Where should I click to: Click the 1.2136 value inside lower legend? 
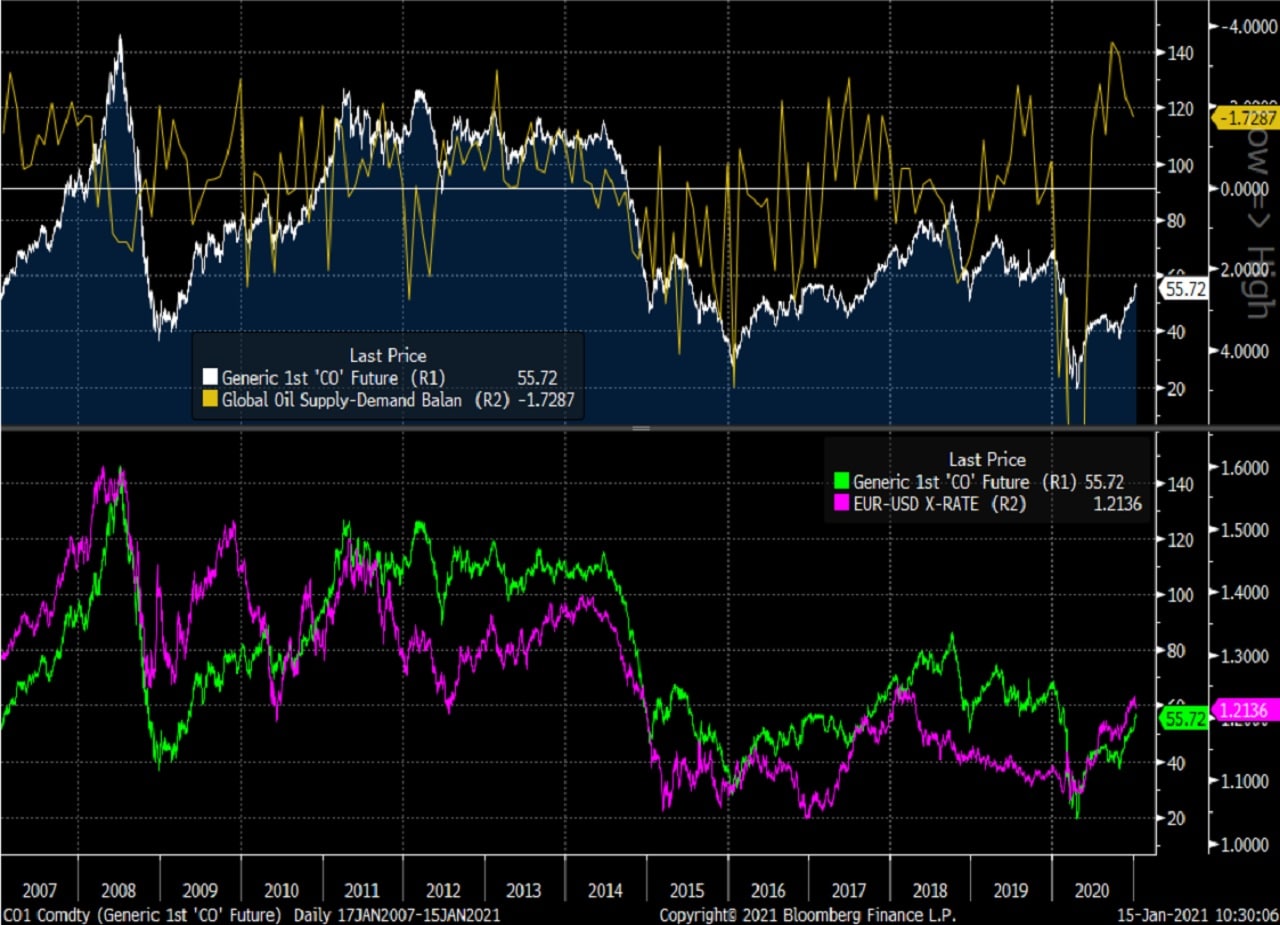[x=1117, y=505]
